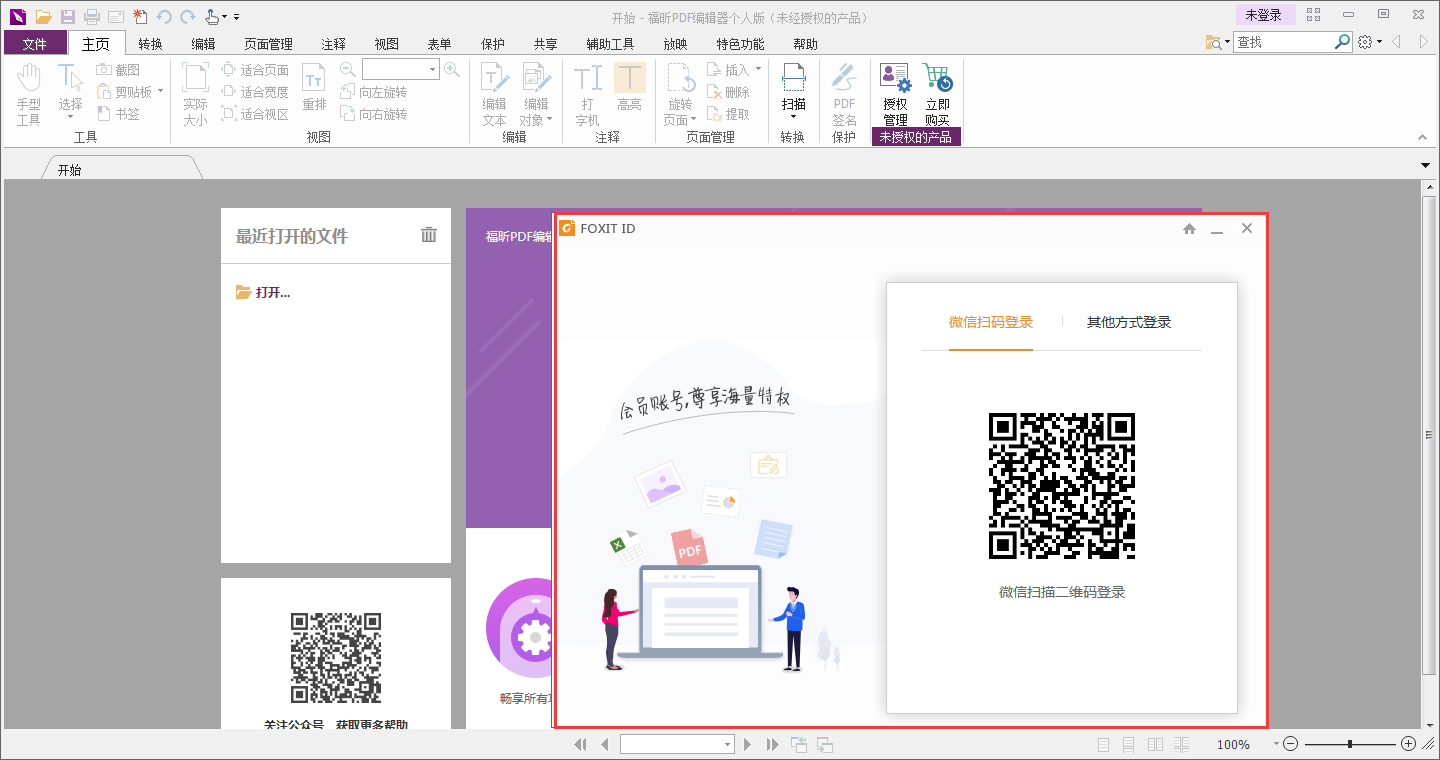Activate the Highlight (高亮) annotation tool
This screenshot has width=1440, height=760.
(x=630, y=92)
